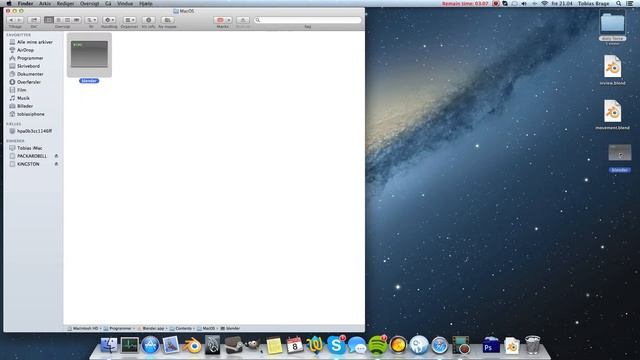Open tobiasiphone home folder in sidebar
Viewport: 640px width, 360px height.
[31, 114]
